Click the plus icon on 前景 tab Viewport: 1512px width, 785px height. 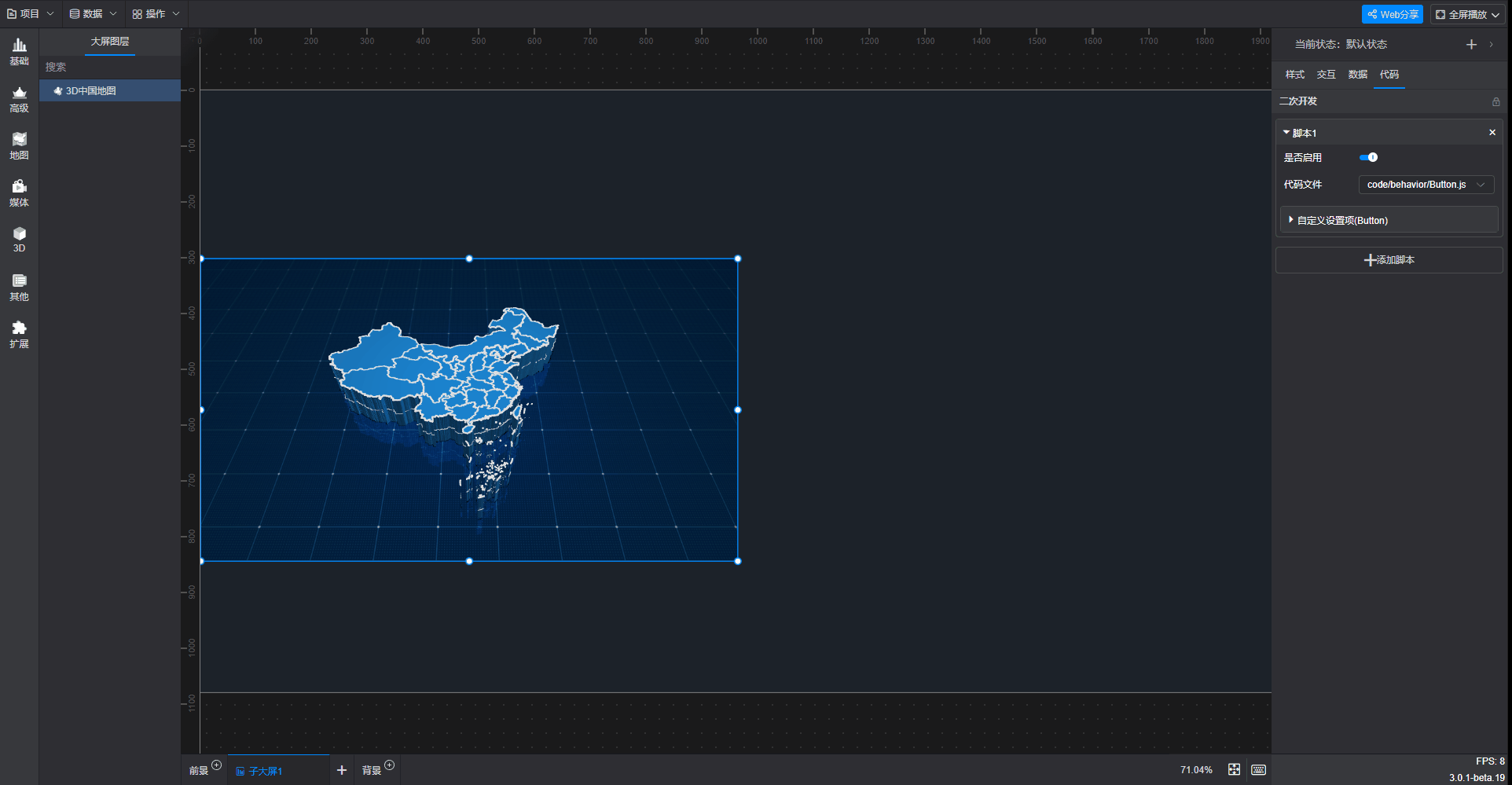217,765
